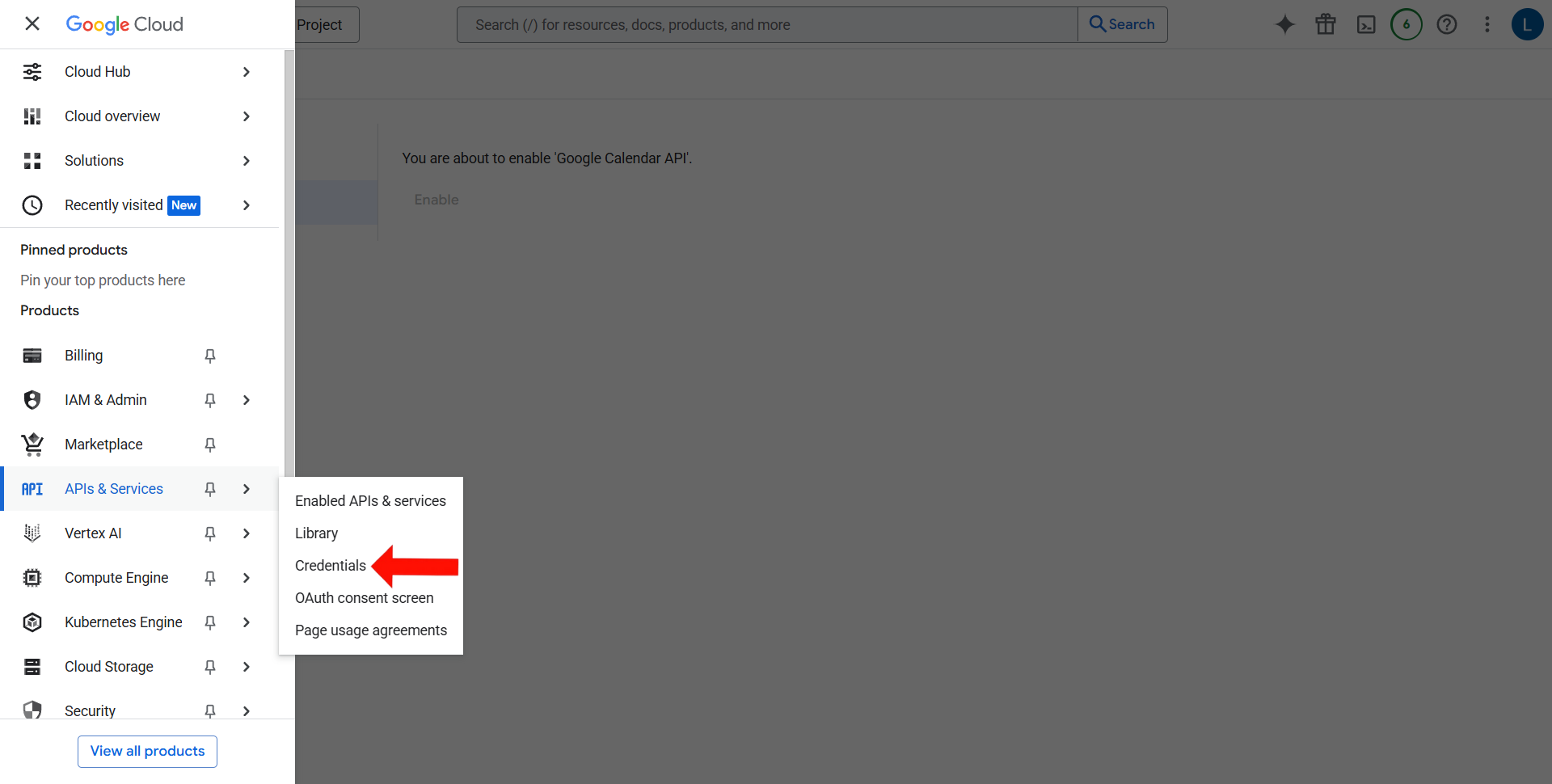Close the navigation menu with the X icon
This screenshot has height=784, width=1552.
(32, 23)
